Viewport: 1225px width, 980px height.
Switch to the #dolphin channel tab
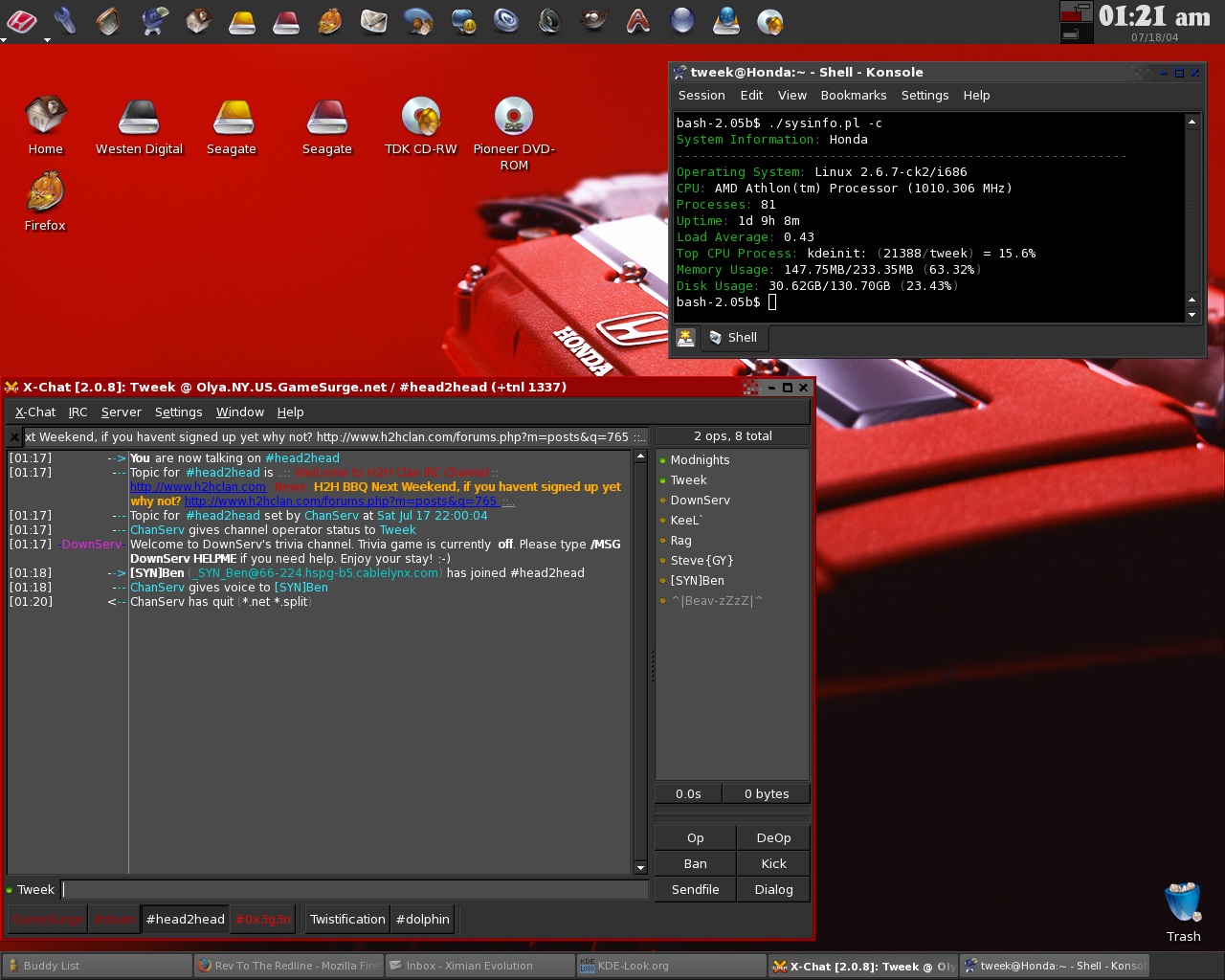(422, 920)
